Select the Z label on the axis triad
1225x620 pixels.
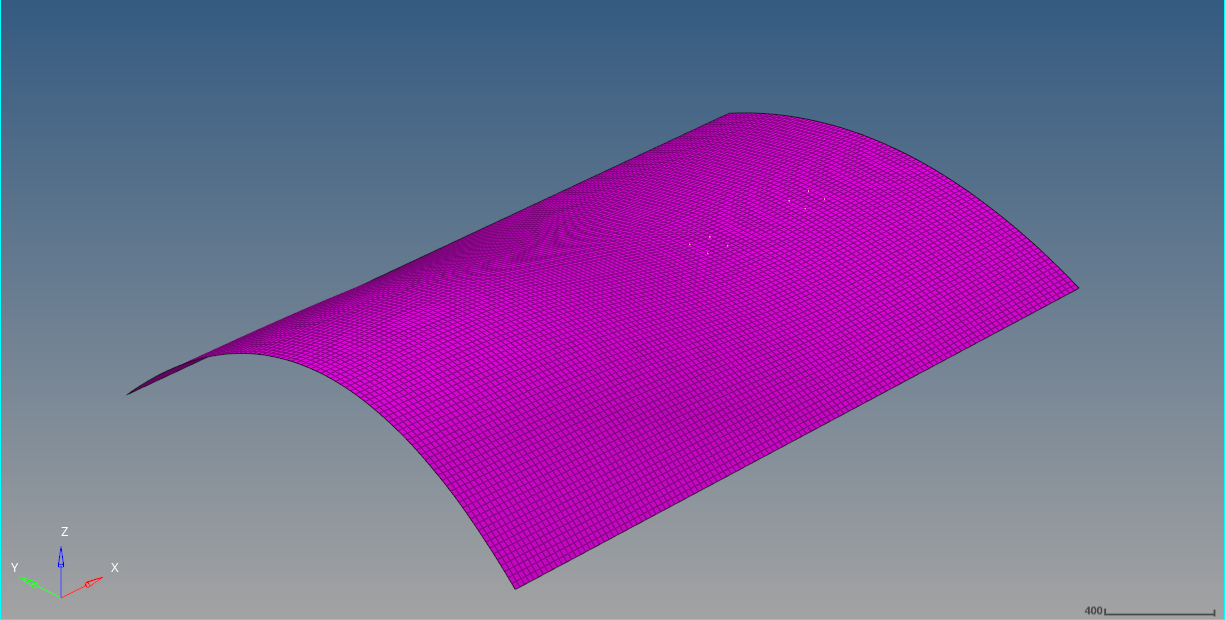64,532
